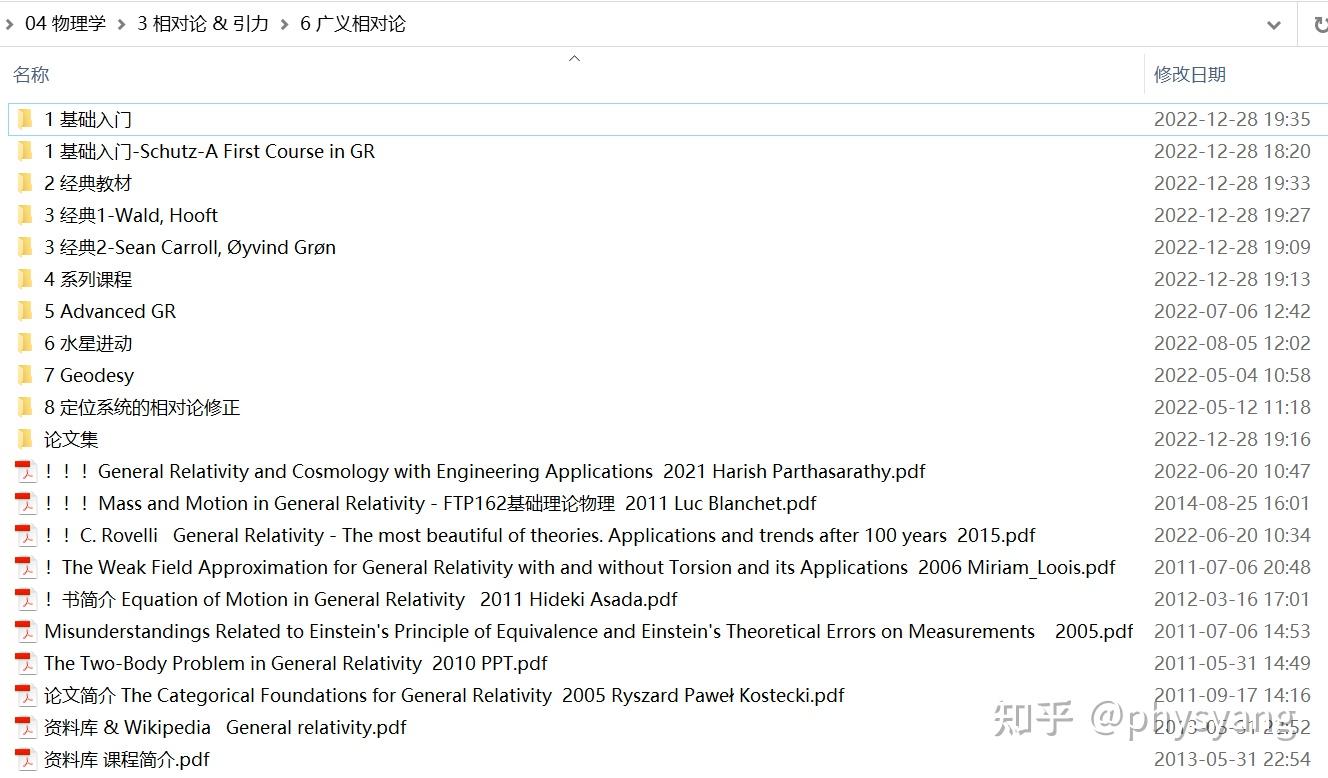Sort files by the 名称 column header
This screenshot has height=778, width=1328.
click(x=31, y=75)
